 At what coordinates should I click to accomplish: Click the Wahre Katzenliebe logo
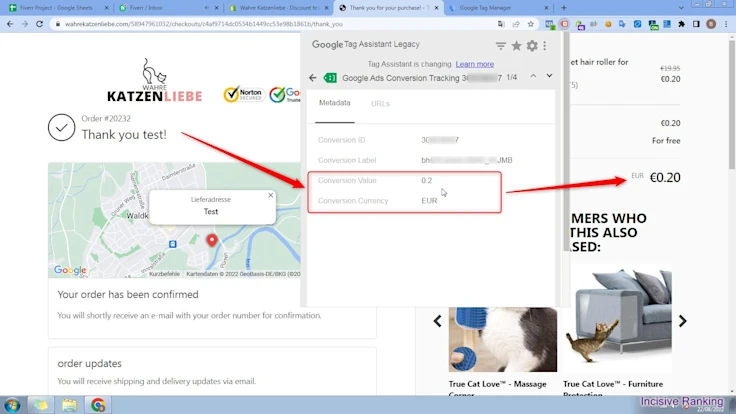(154, 80)
